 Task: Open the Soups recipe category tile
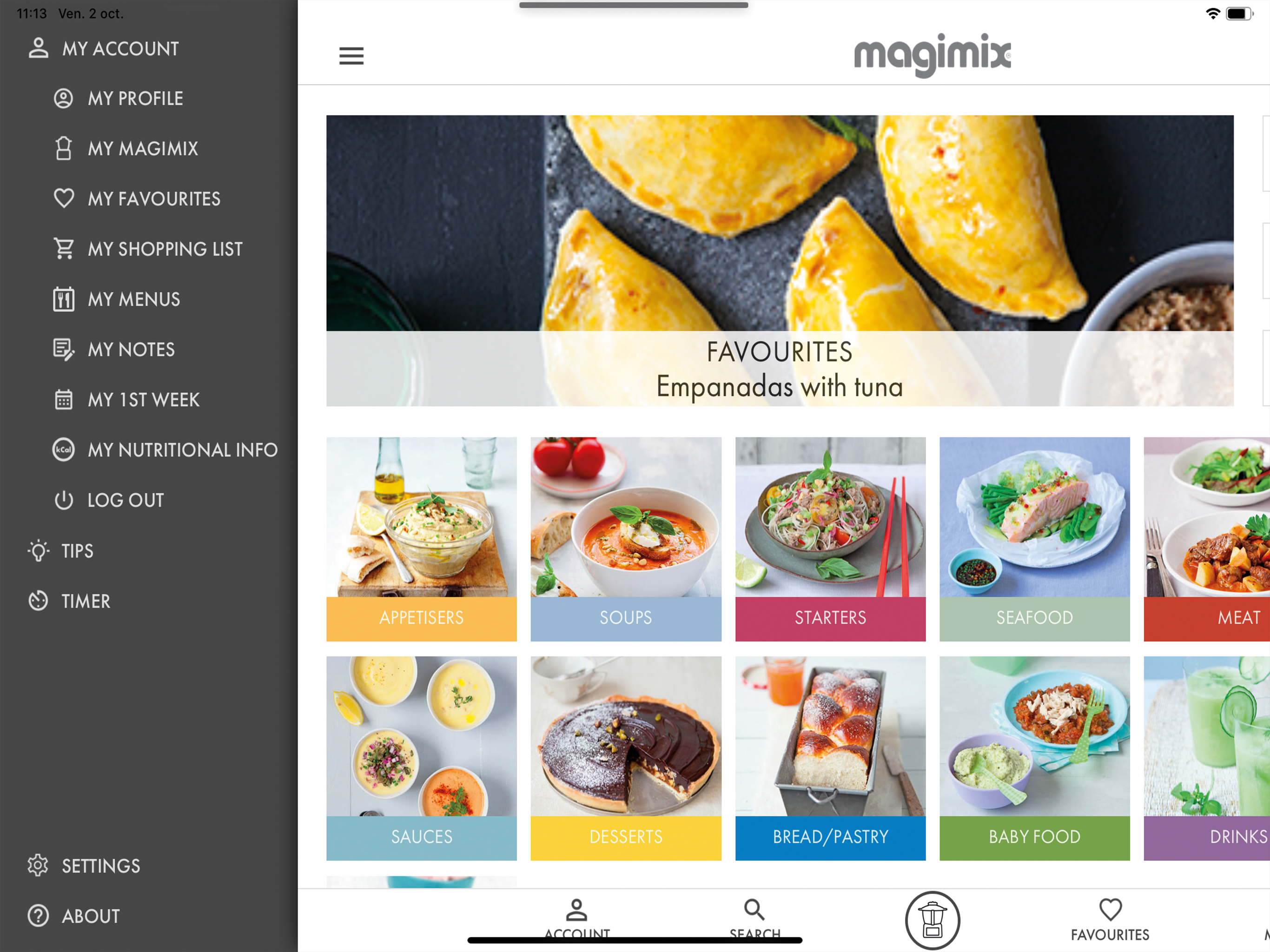[x=626, y=539]
